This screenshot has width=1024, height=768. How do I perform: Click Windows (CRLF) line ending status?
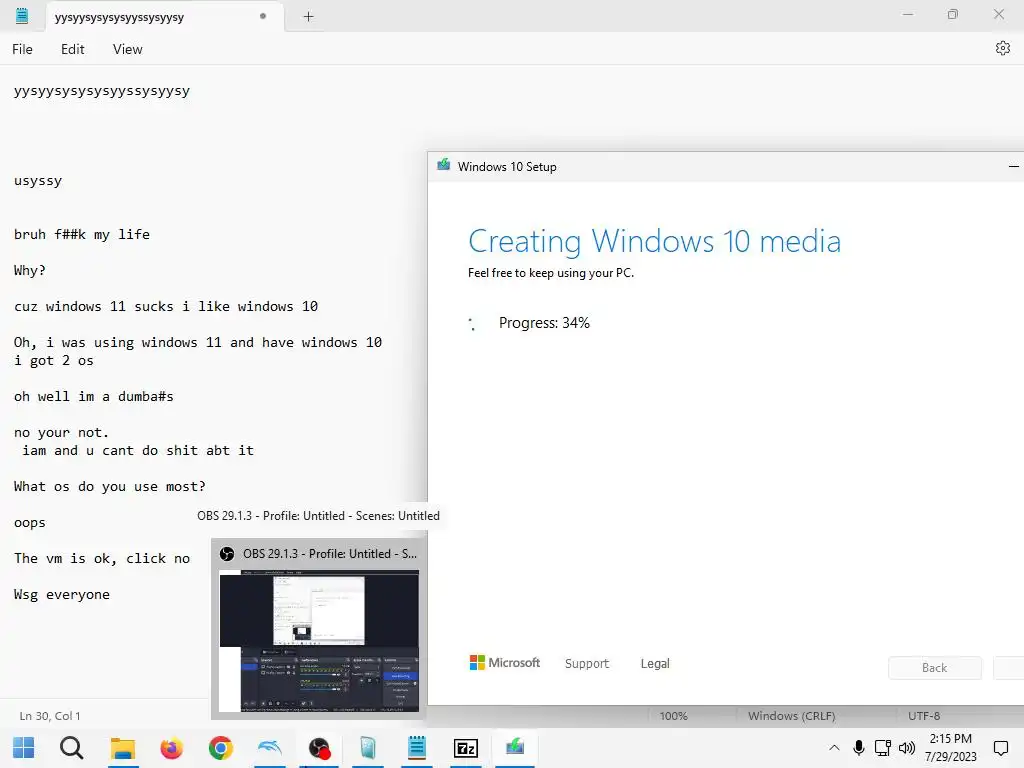pos(792,716)
